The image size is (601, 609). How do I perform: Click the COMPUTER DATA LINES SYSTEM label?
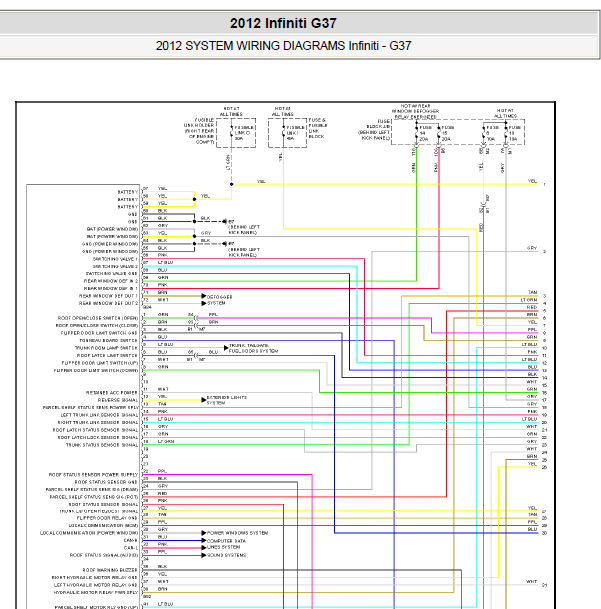[x=226, y=544]
